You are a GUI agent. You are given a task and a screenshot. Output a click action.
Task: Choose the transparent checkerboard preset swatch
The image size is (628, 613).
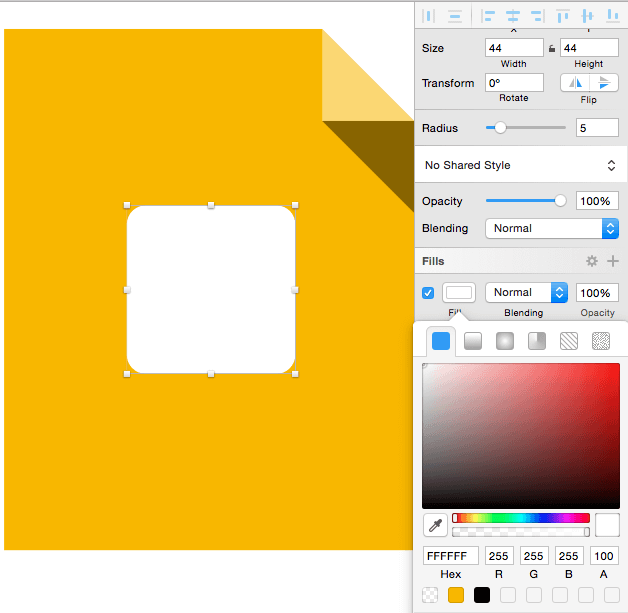click(430, 595)
